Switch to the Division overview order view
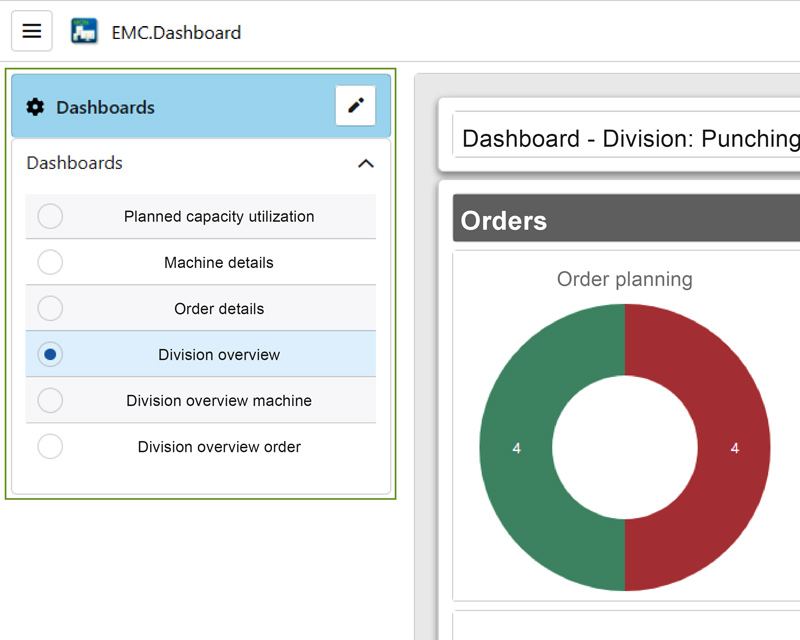 219,447
